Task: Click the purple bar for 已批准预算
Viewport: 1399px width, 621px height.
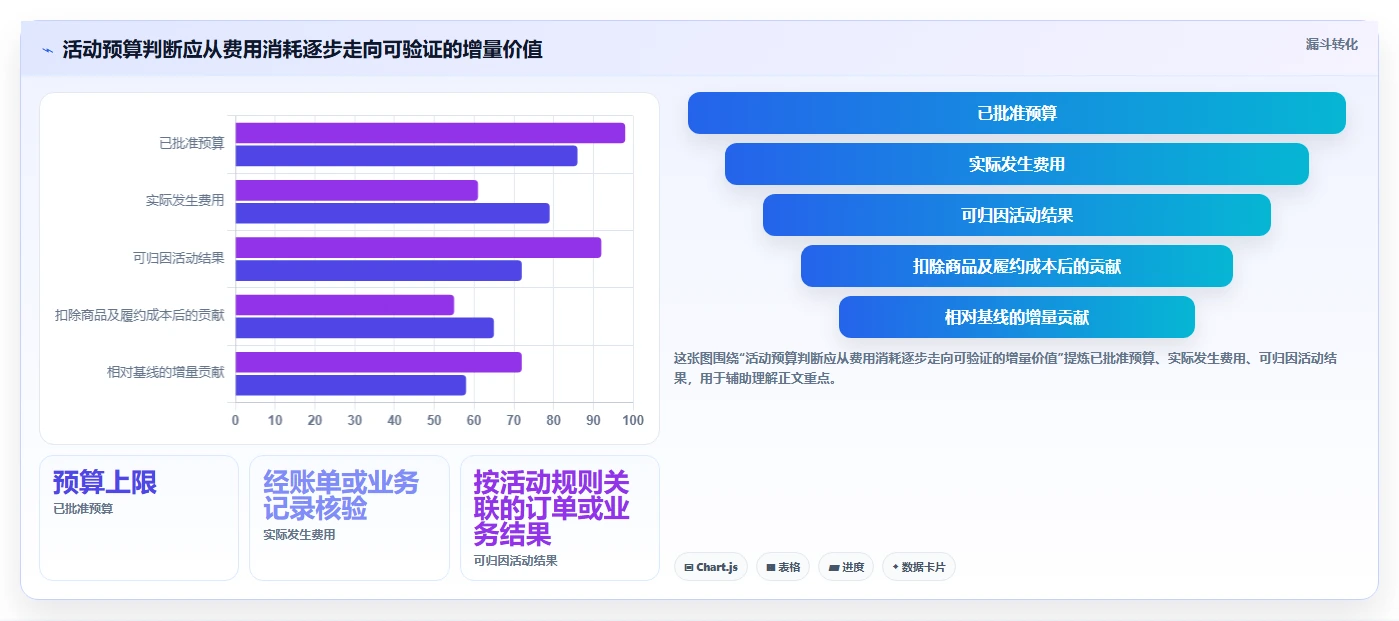Action: [430, 133]
